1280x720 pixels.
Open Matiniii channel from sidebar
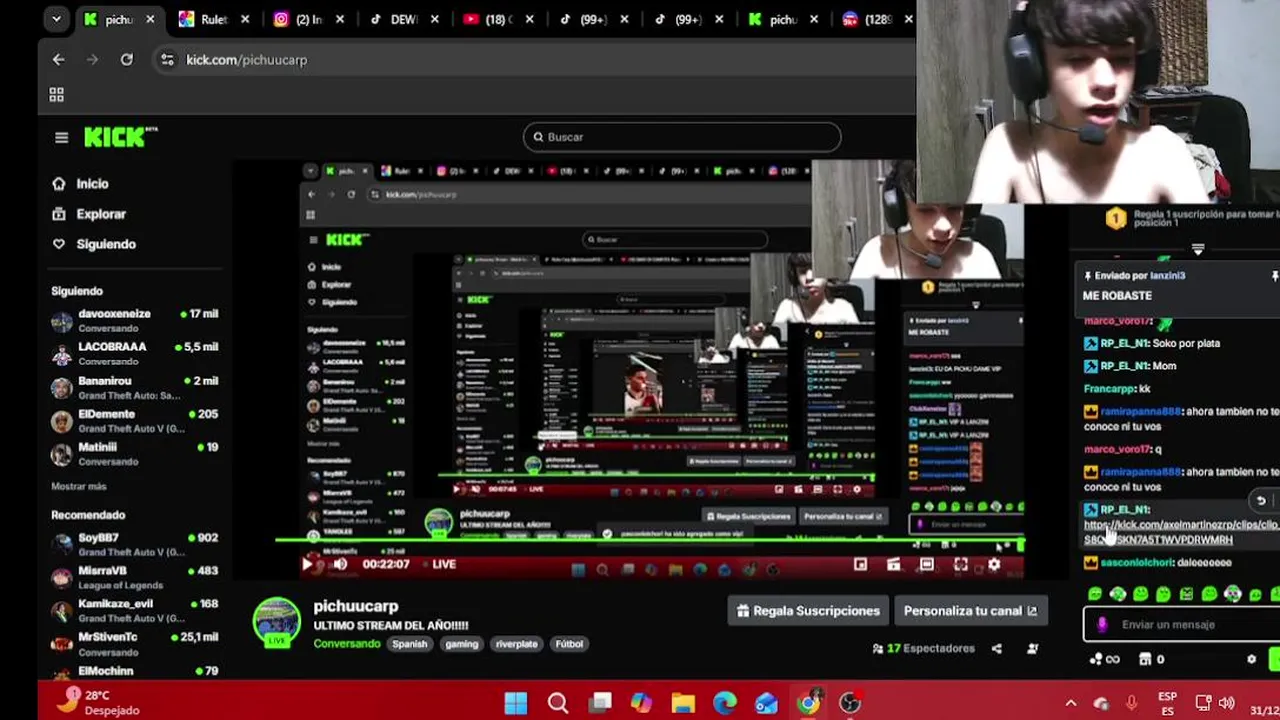(134, 454)
